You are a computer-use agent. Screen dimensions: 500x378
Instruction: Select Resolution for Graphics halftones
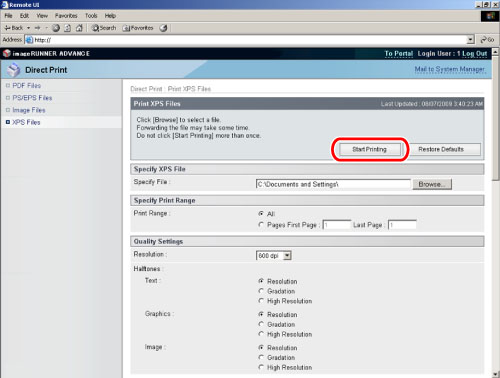click(261, 314)
